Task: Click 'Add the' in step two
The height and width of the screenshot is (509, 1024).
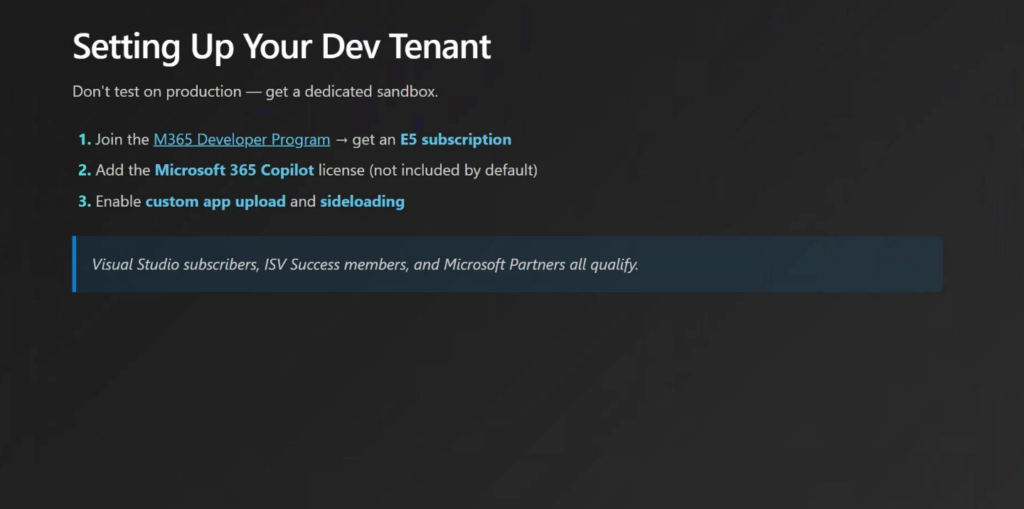Action: [x=122, y=170]
